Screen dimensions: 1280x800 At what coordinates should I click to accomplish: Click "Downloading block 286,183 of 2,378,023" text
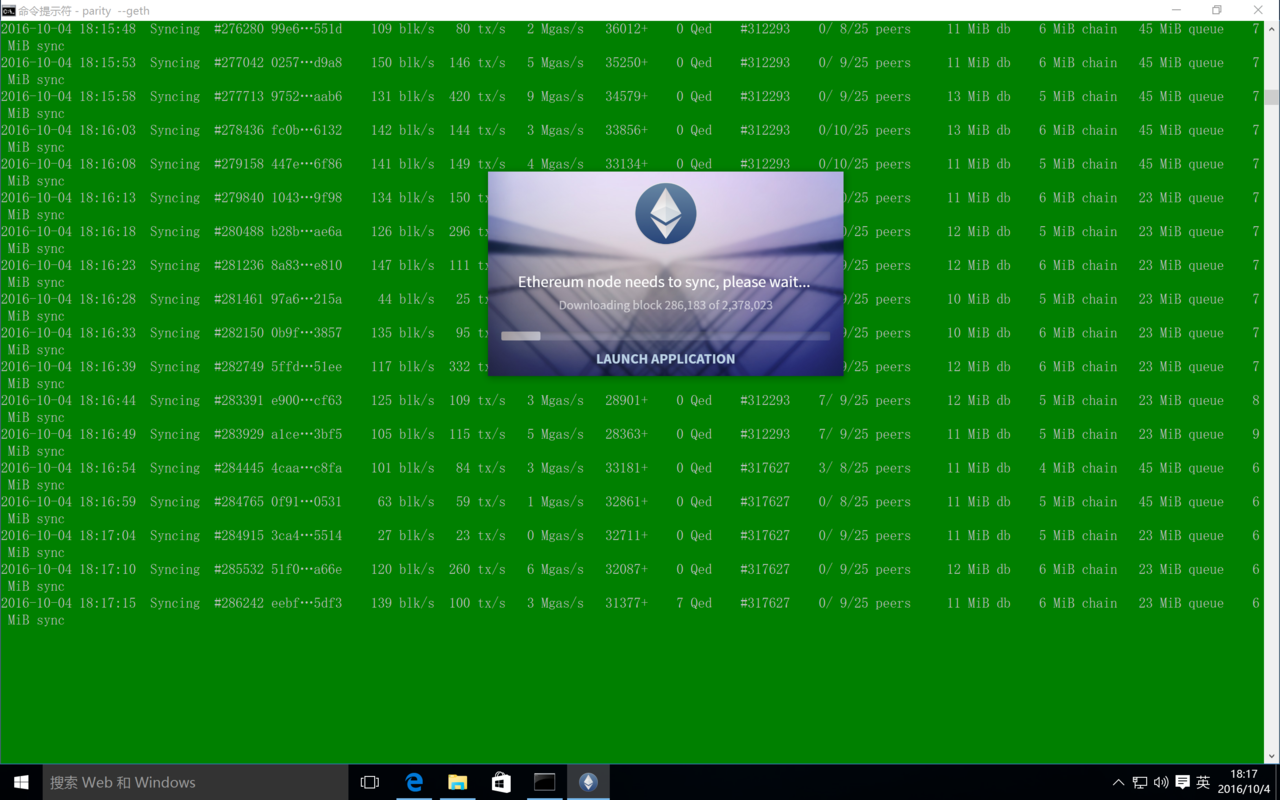tap(665, 305)
